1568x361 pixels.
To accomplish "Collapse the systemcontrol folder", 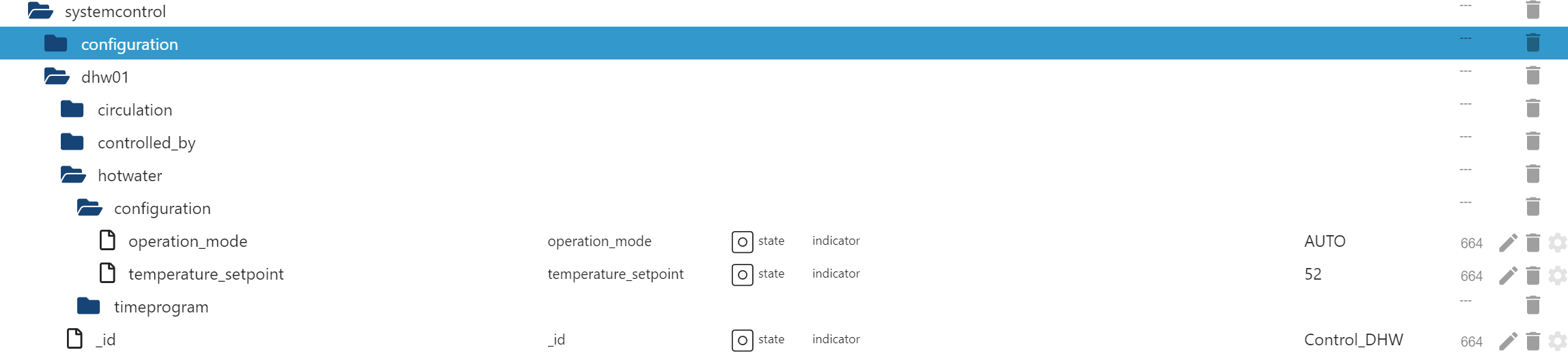I will [40, 11].
